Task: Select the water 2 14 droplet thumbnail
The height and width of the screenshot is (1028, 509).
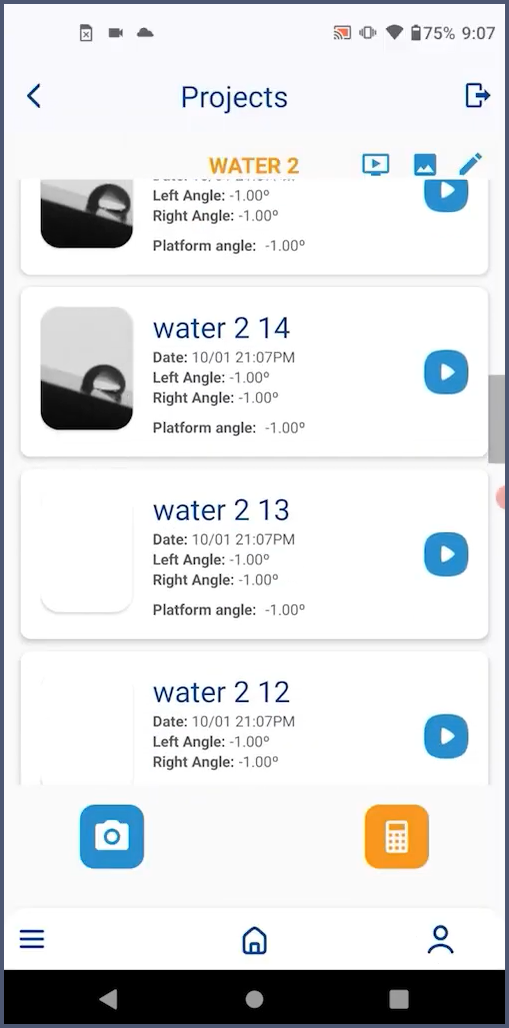Action: pos(87,368)
